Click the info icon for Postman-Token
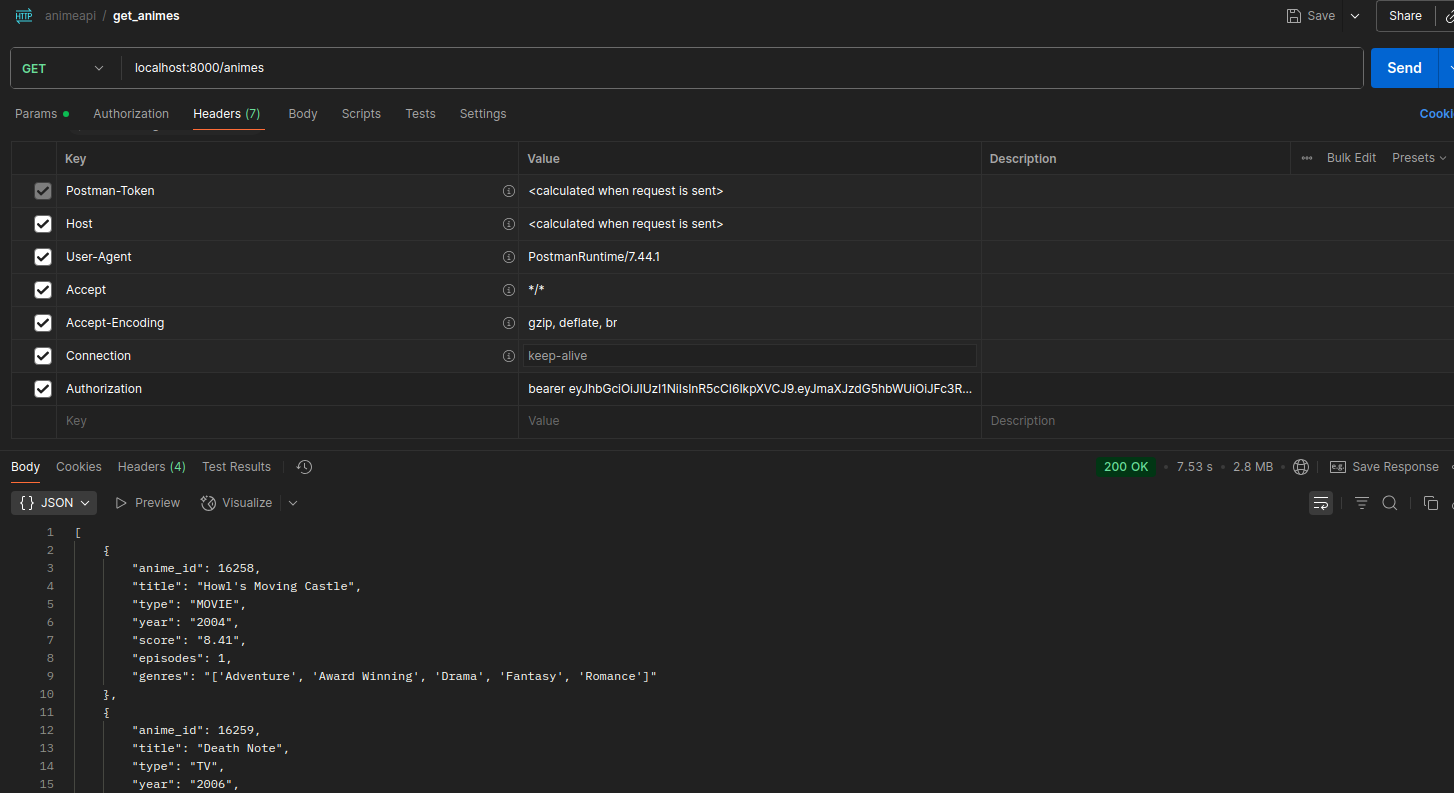The height and width of the screenshot is (793, 1454). point(508,191)
